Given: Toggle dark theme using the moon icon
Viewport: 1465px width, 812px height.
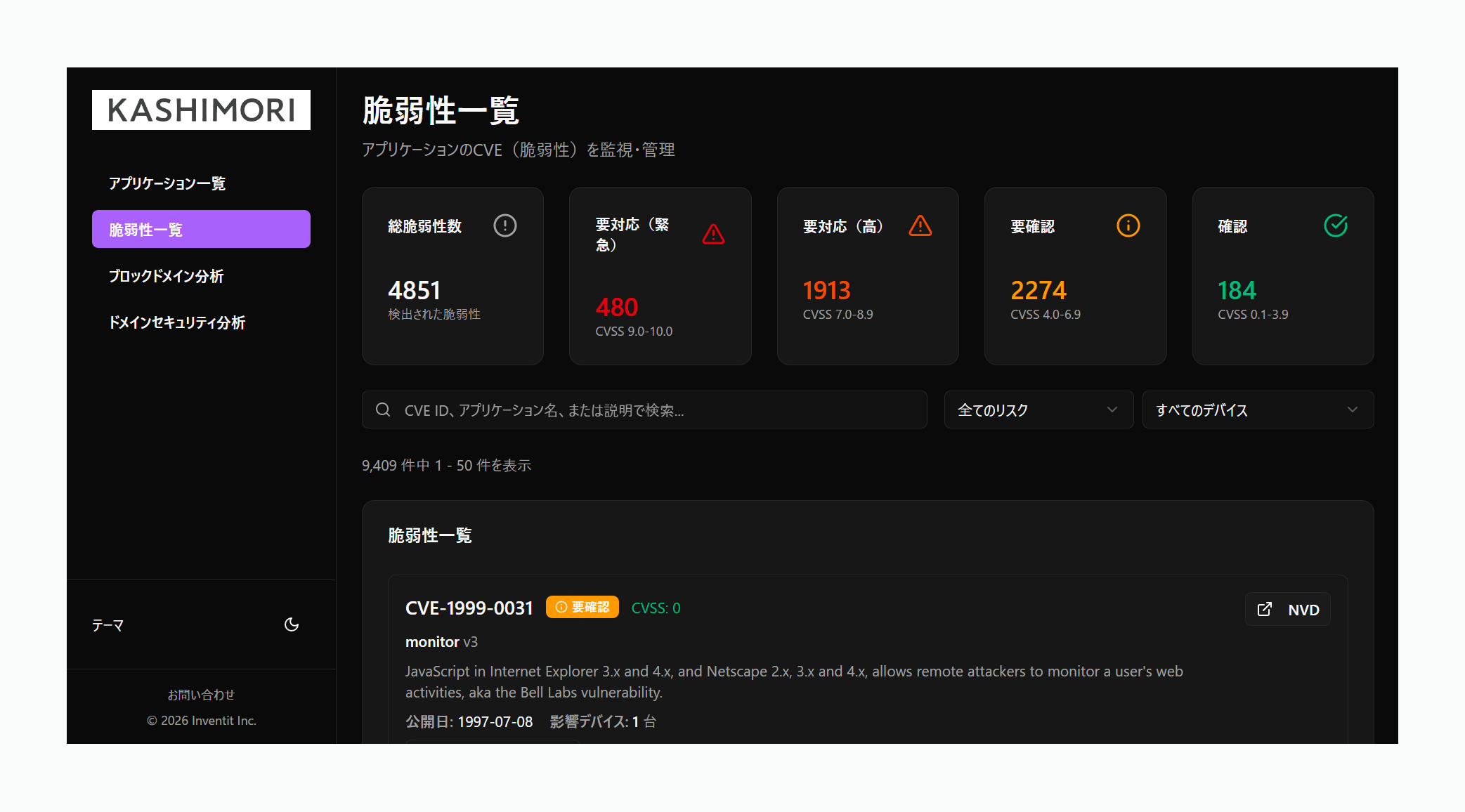Looking at the screenshot, I should tap(292, 624).
